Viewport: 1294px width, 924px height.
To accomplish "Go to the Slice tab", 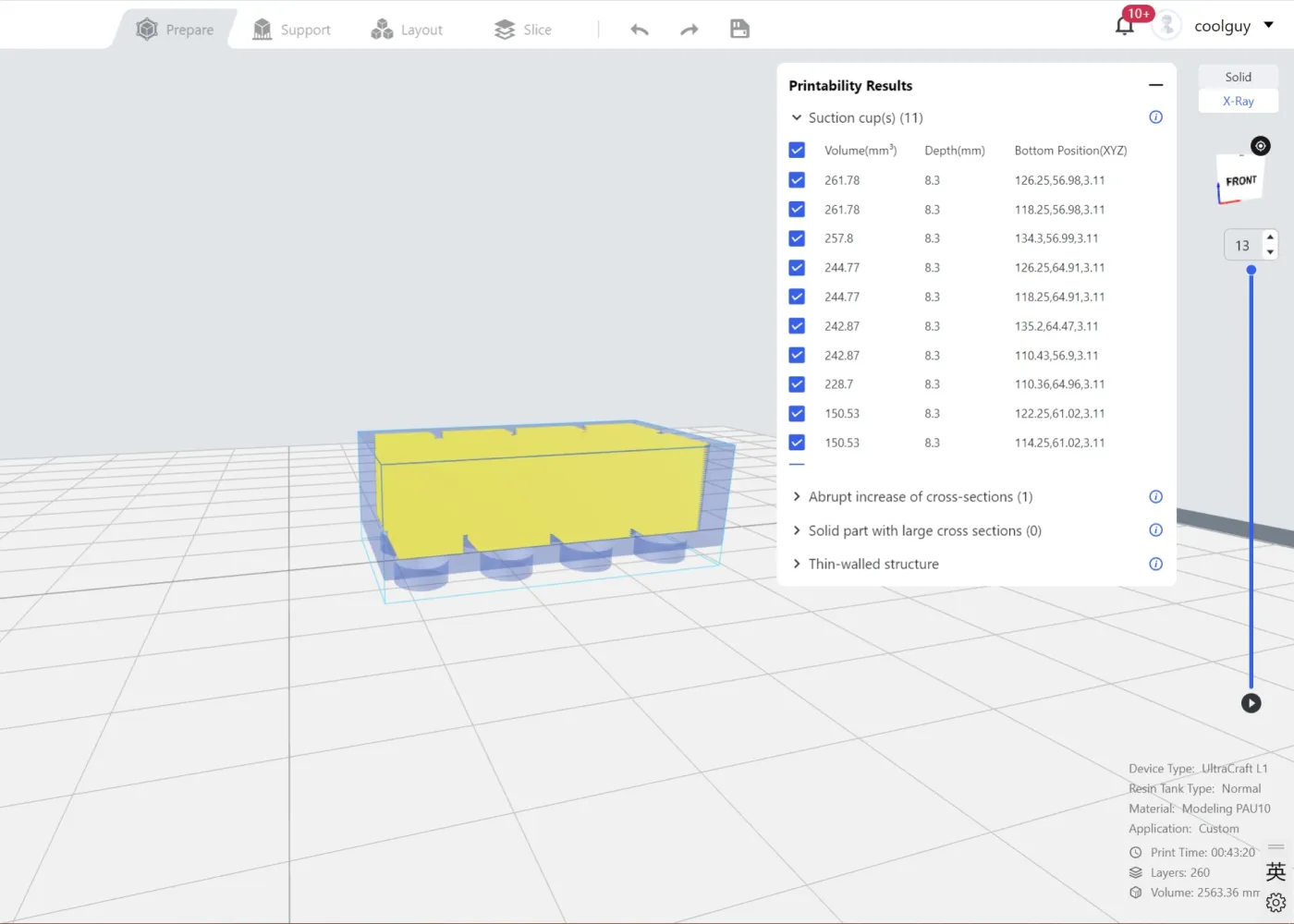I will point(523,30).
